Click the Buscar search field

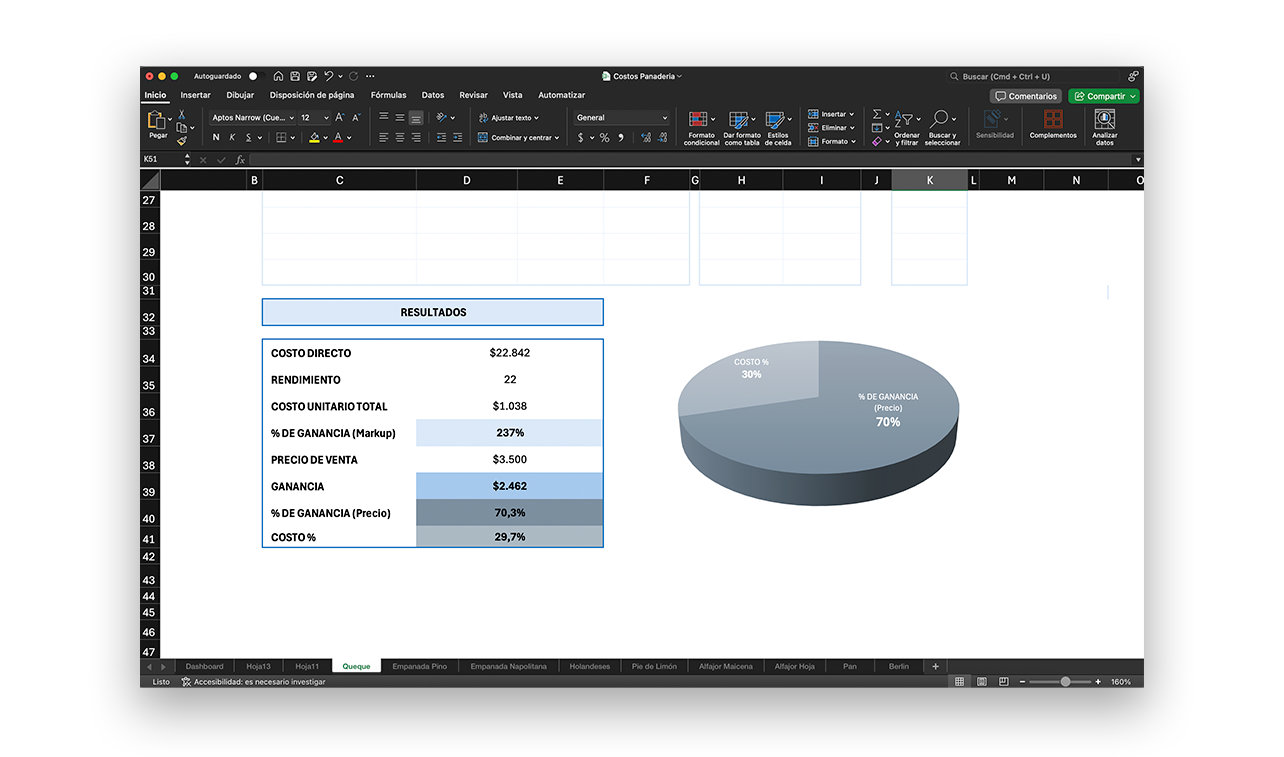(x=1033, y=76)
